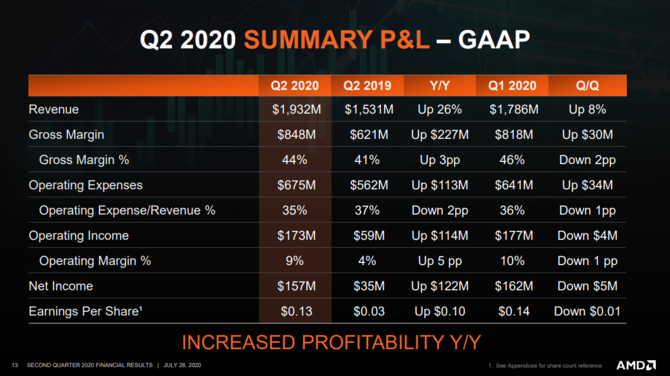Click the $157M net income value
Screen dimensions: 670x376
[297, 286]
